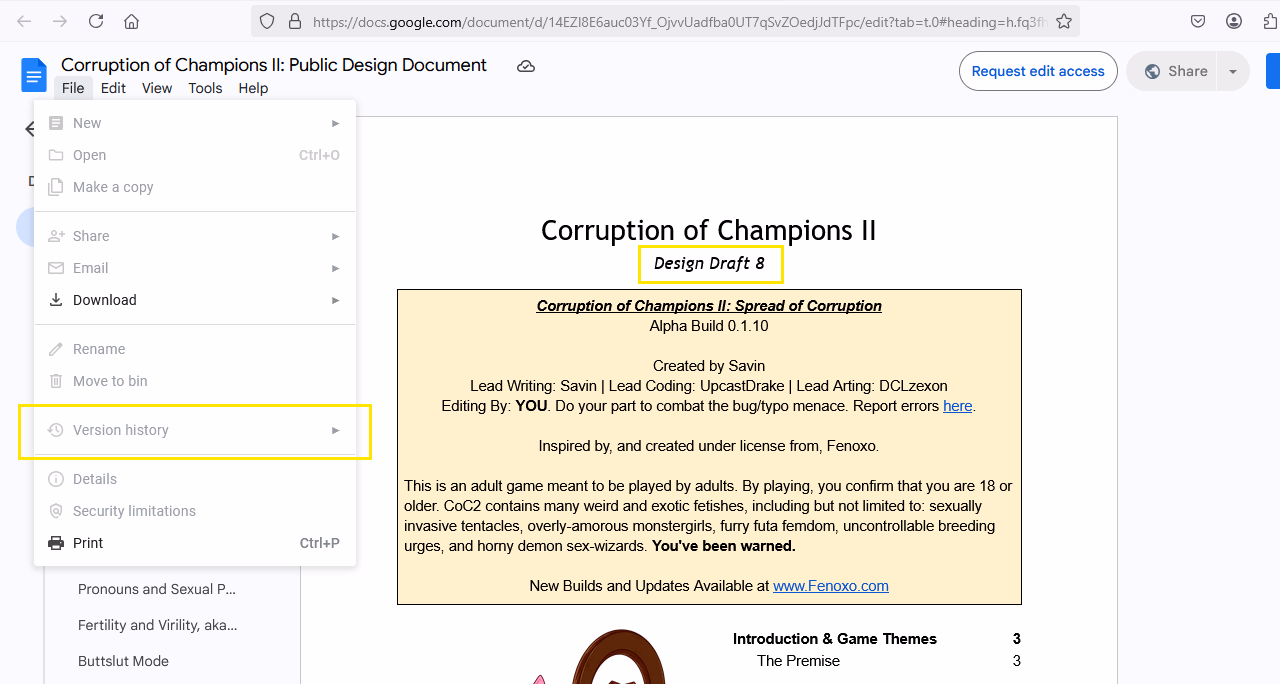Click the Google Docs home icon
The width and height of the screenshot is (1280, 684).
pyautogui.click(x=34, y=75)
